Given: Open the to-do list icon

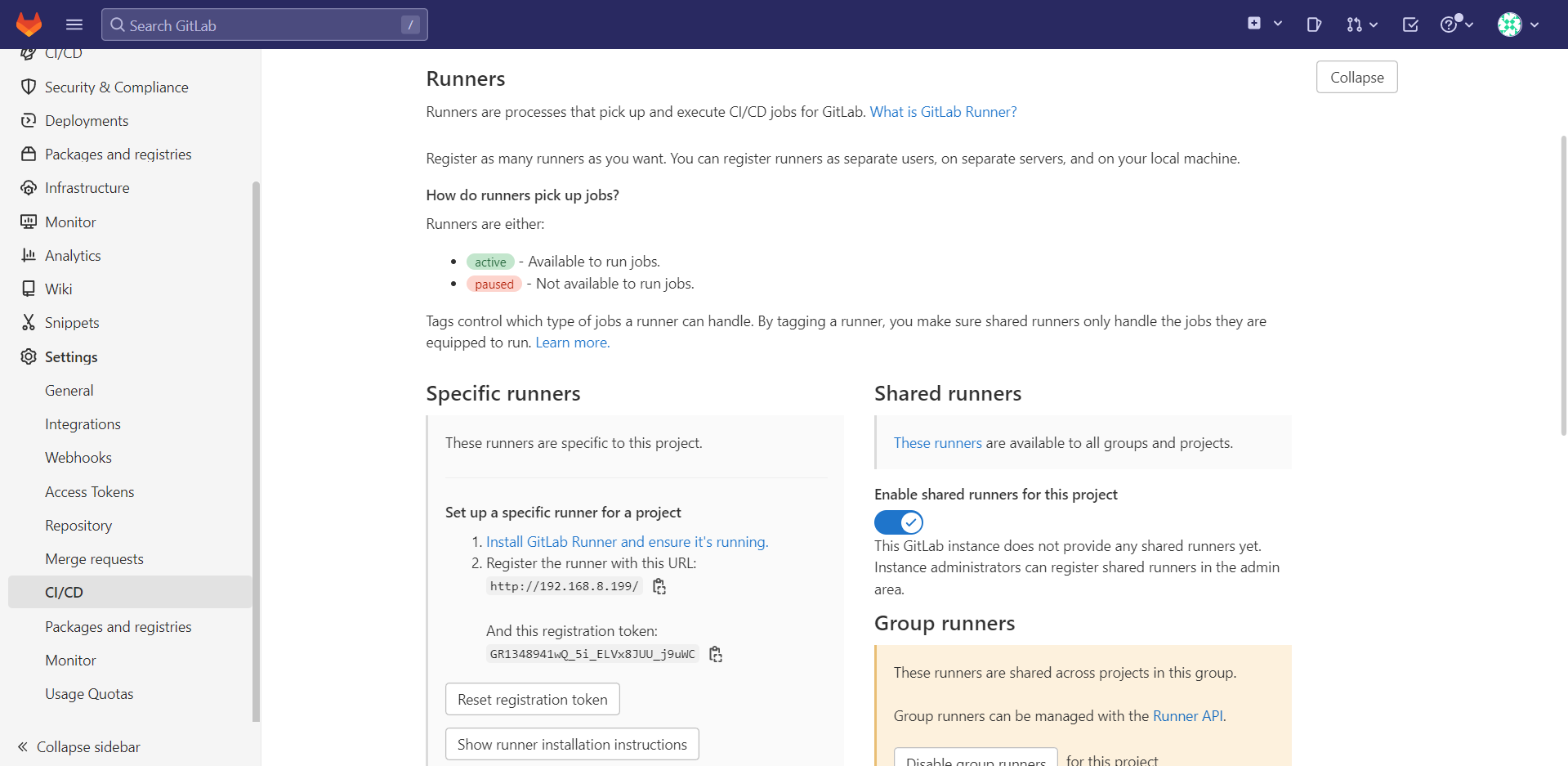Looking at the screenshot, I should (1410, 25).
